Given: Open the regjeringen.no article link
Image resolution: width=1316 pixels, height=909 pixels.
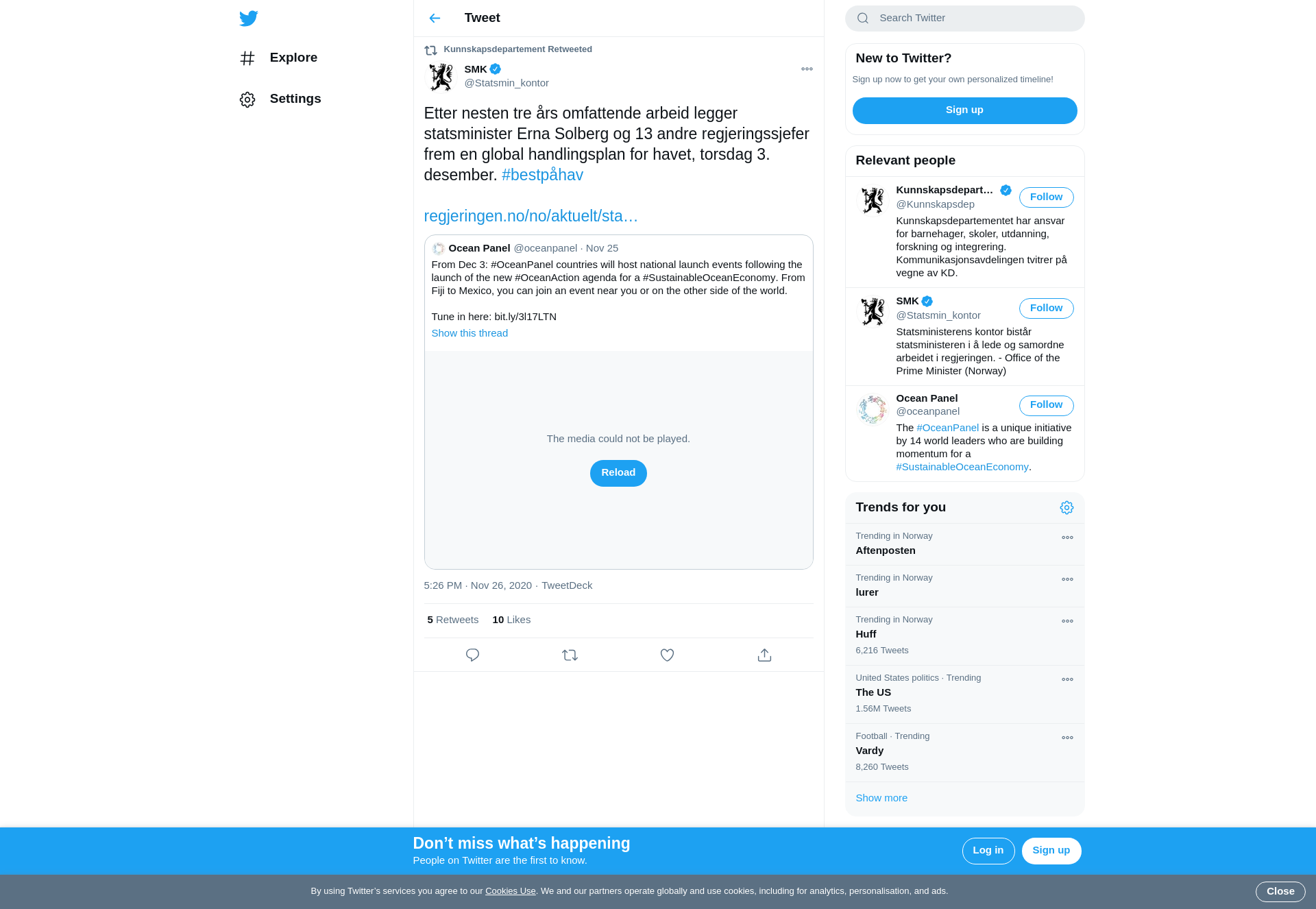Looking at the screenshot, I should (x=531, y=216).
